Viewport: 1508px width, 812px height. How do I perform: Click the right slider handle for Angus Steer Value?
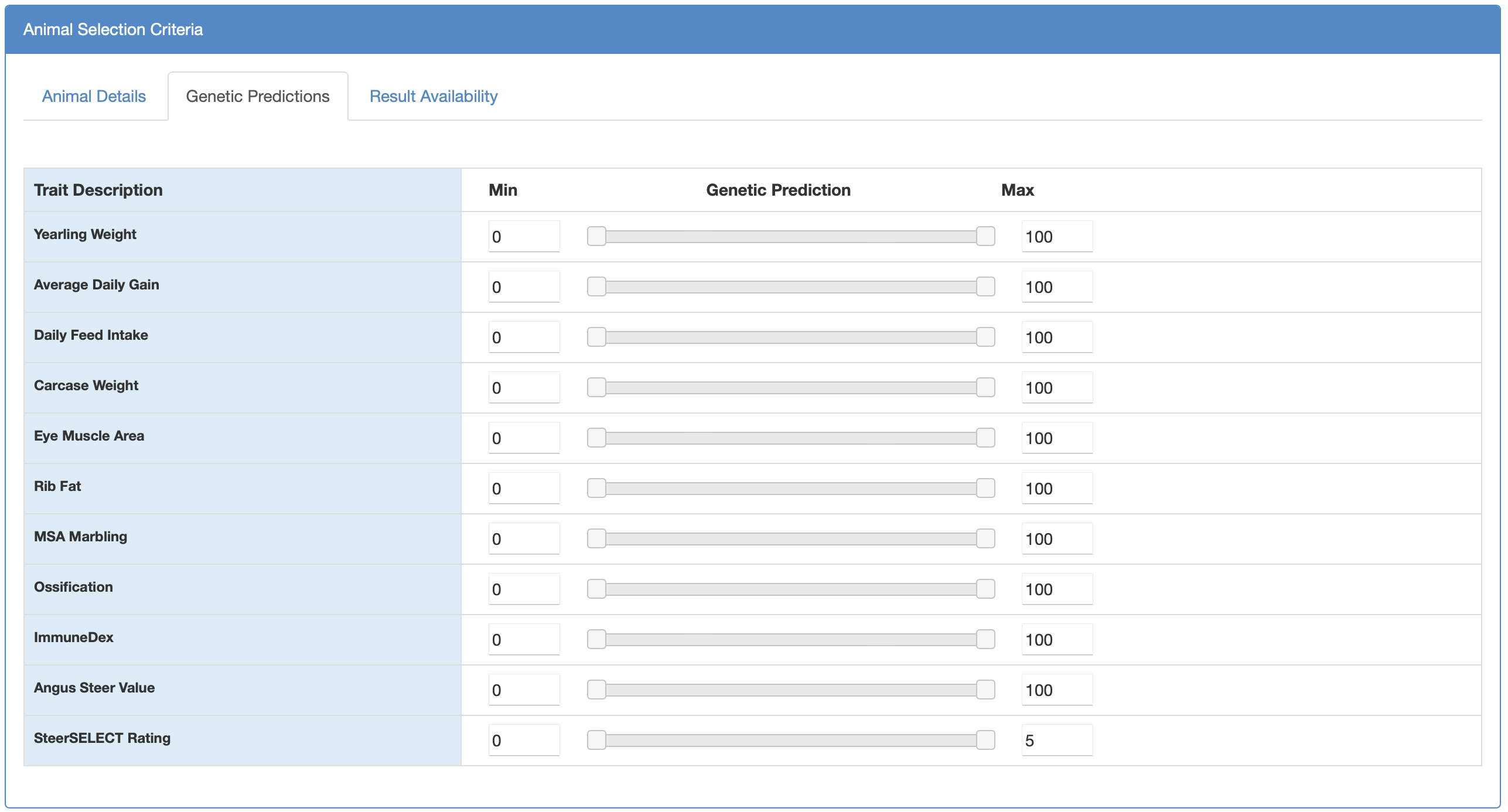coord(985,690)
